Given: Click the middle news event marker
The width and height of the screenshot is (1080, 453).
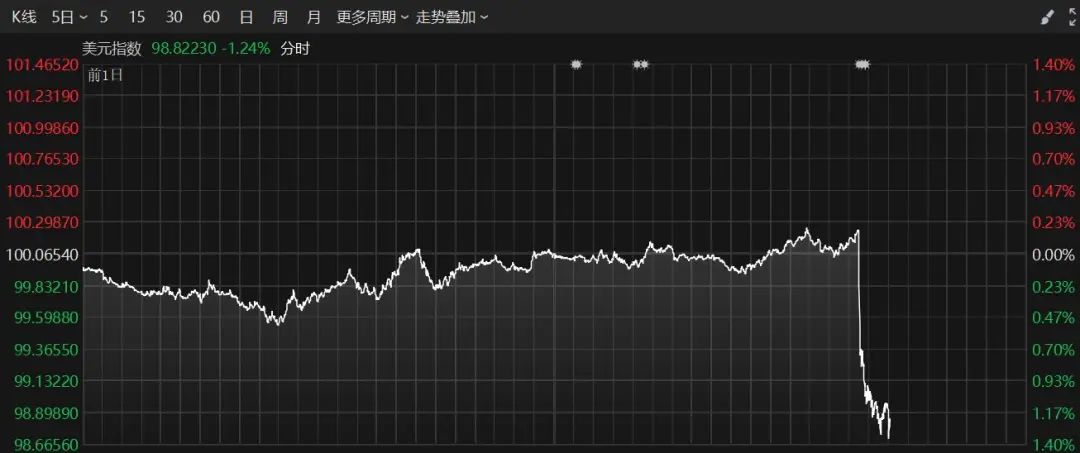Looking at the screenshot, I should tap(641, 64).
